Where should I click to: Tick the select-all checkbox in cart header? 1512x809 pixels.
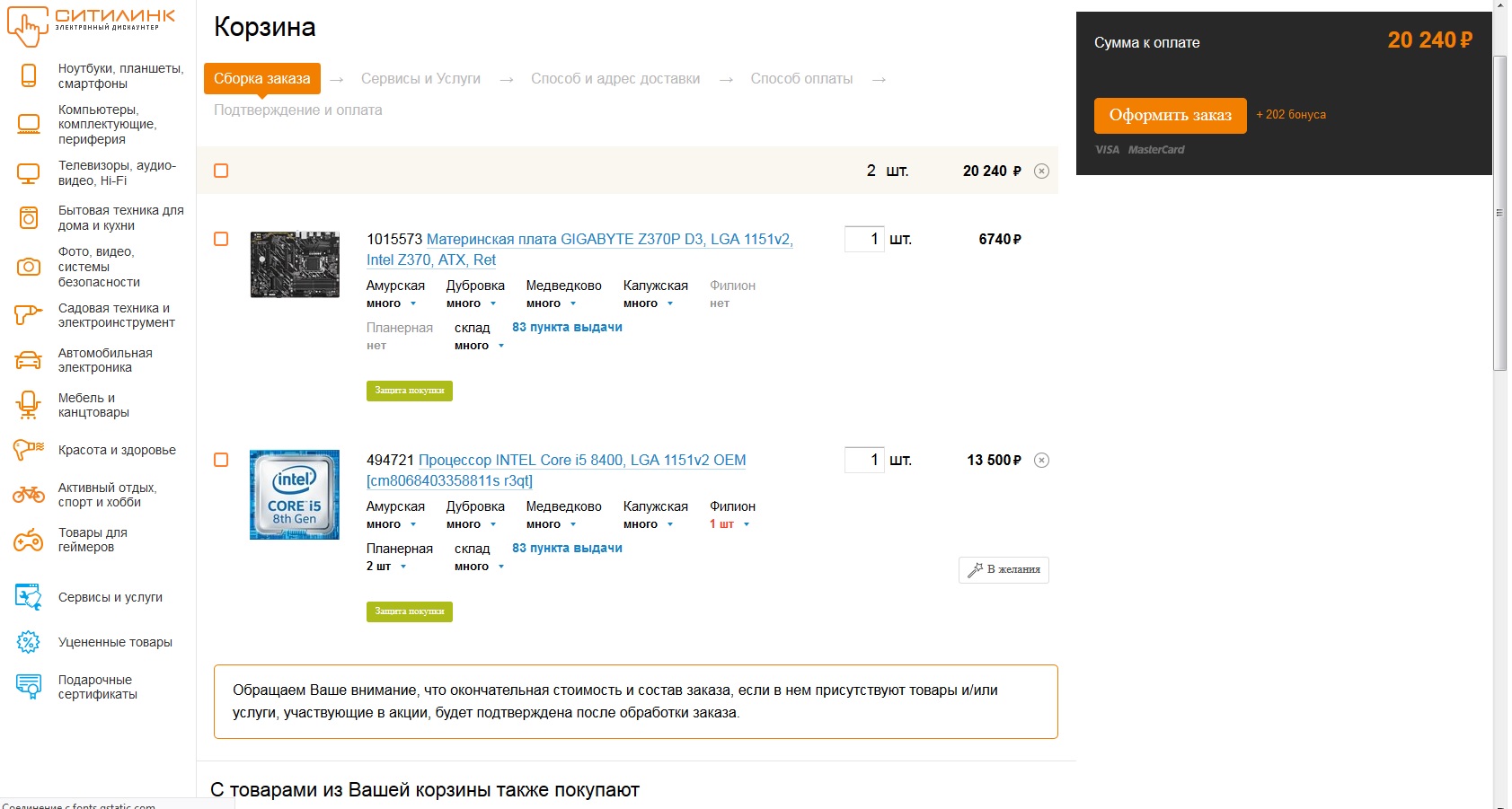(221, 171)
